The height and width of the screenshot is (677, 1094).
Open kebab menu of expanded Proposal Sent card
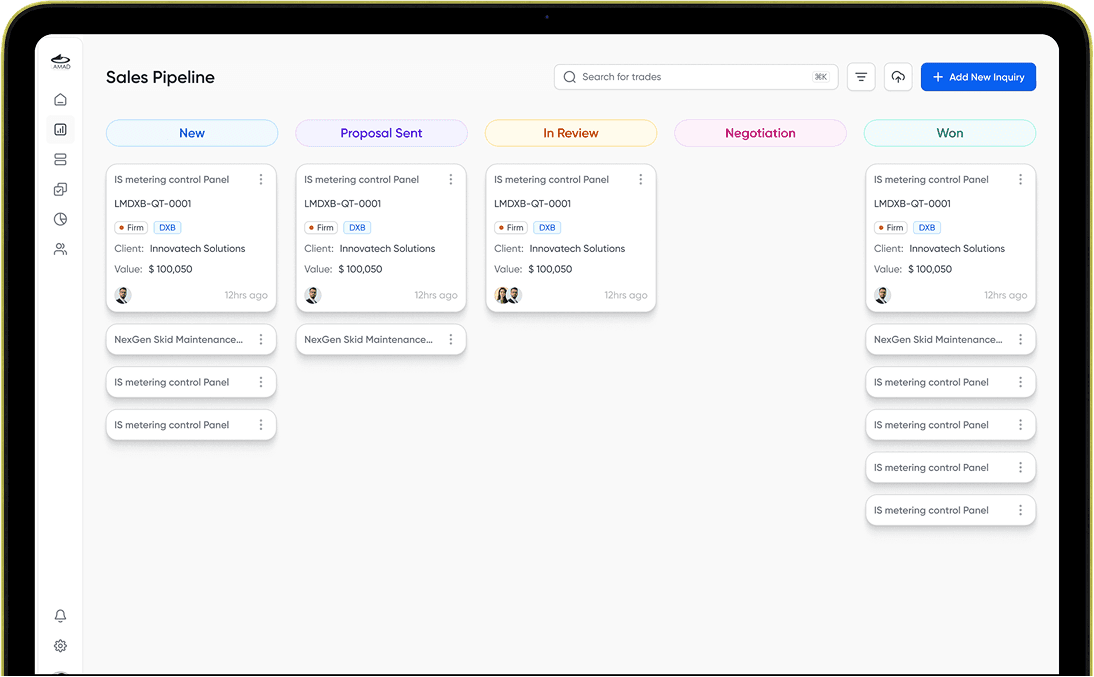tap(451, 179)
